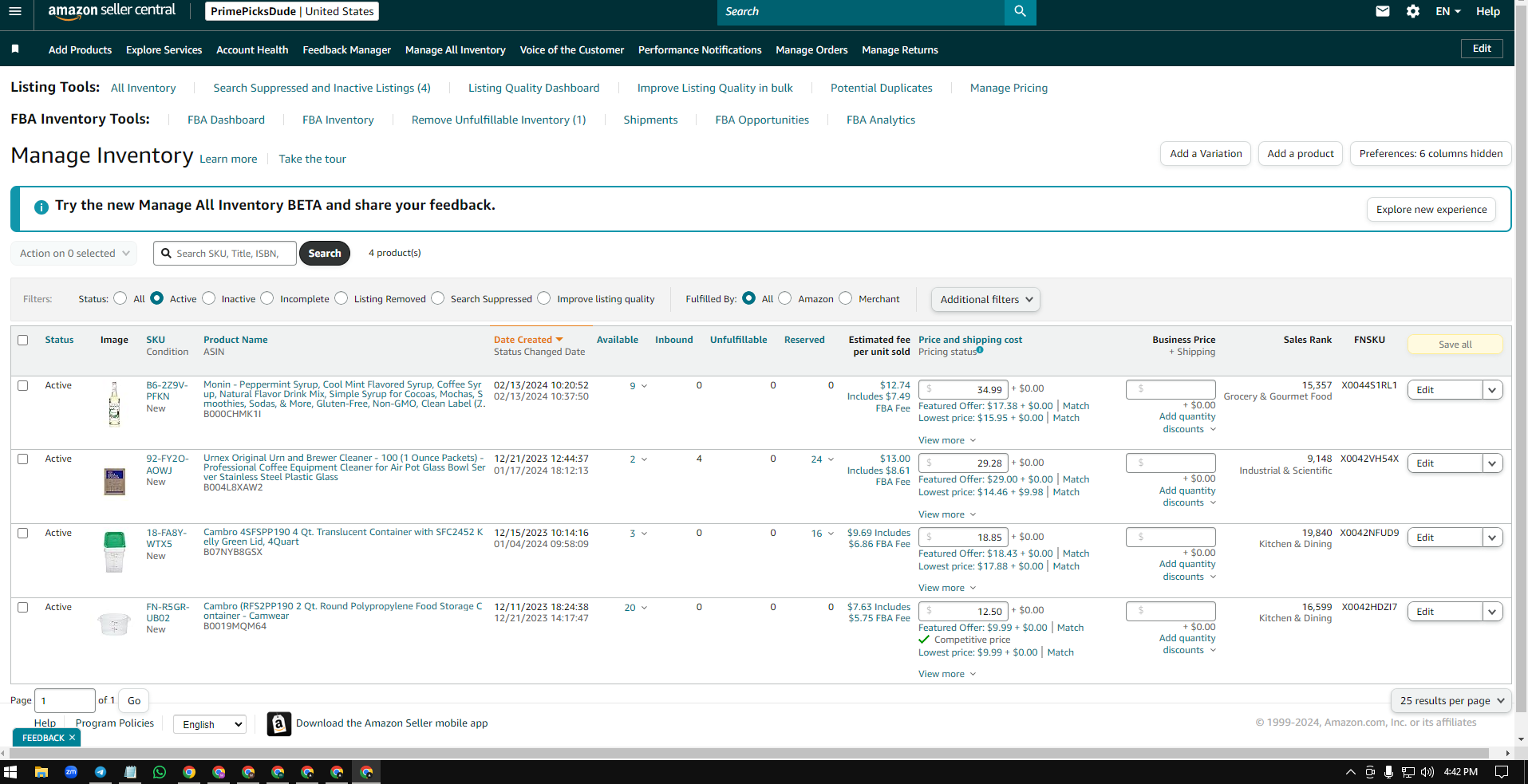
Task: Open Preferences: 6 columns hidden
Action: (x=1431, y=154)
